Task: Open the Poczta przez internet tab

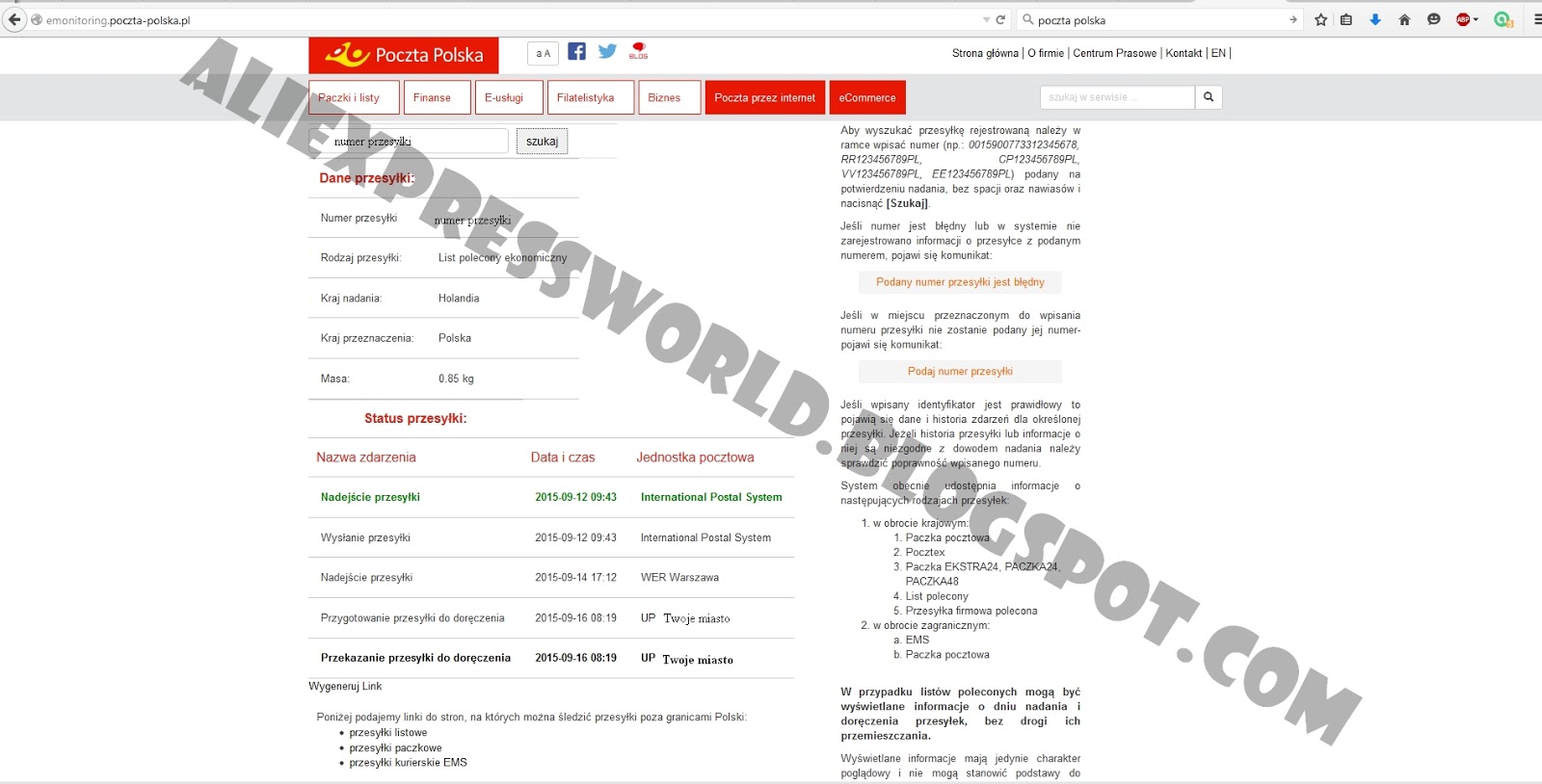Action: tap(765, 97)
